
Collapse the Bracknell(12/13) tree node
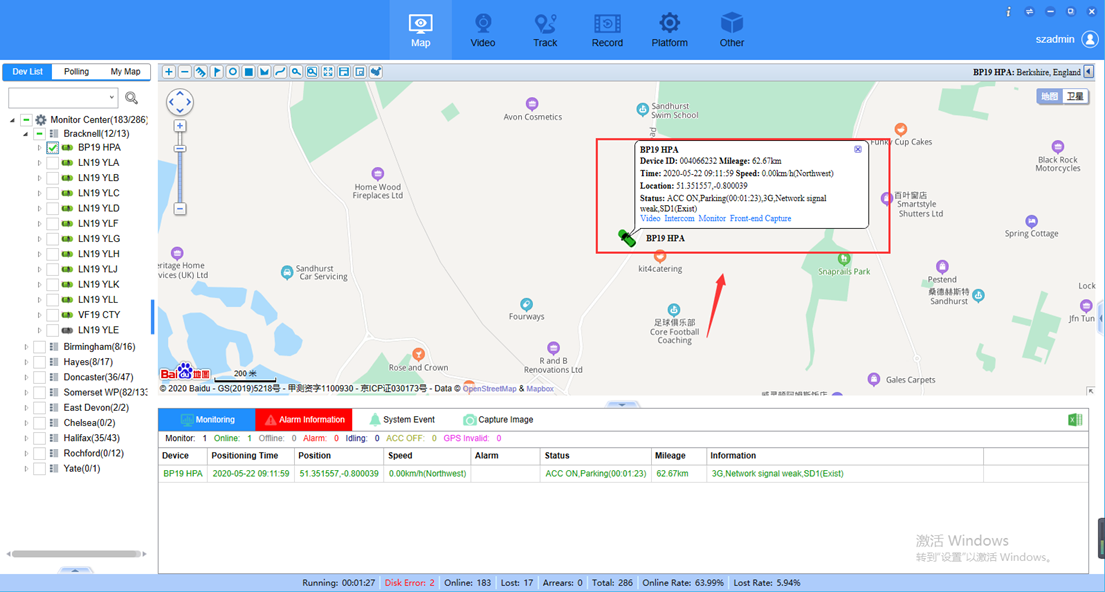[x=26, y=134]
